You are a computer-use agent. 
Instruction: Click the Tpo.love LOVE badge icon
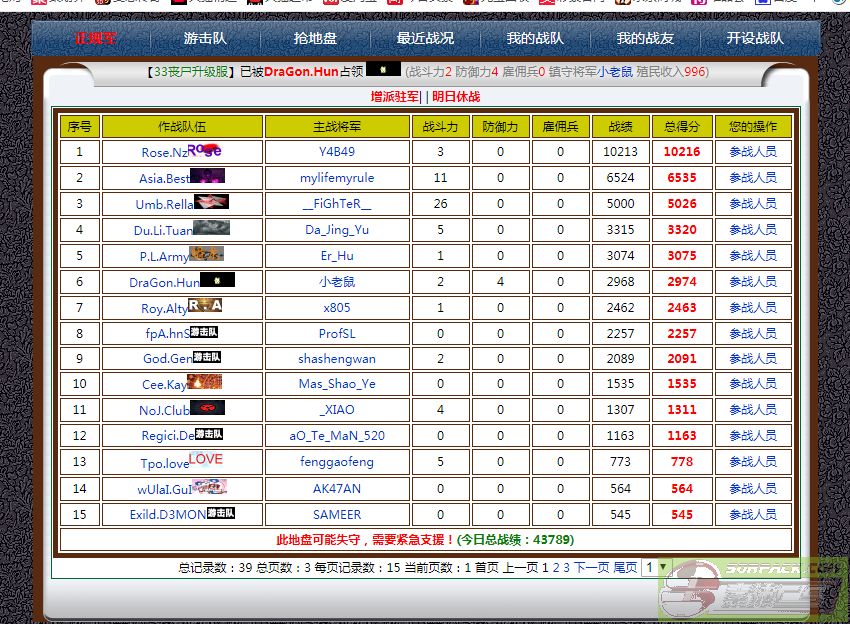pos(206,460)
